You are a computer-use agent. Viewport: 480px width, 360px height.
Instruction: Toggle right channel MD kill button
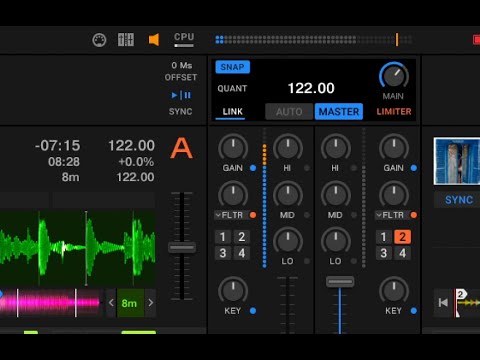354,215
